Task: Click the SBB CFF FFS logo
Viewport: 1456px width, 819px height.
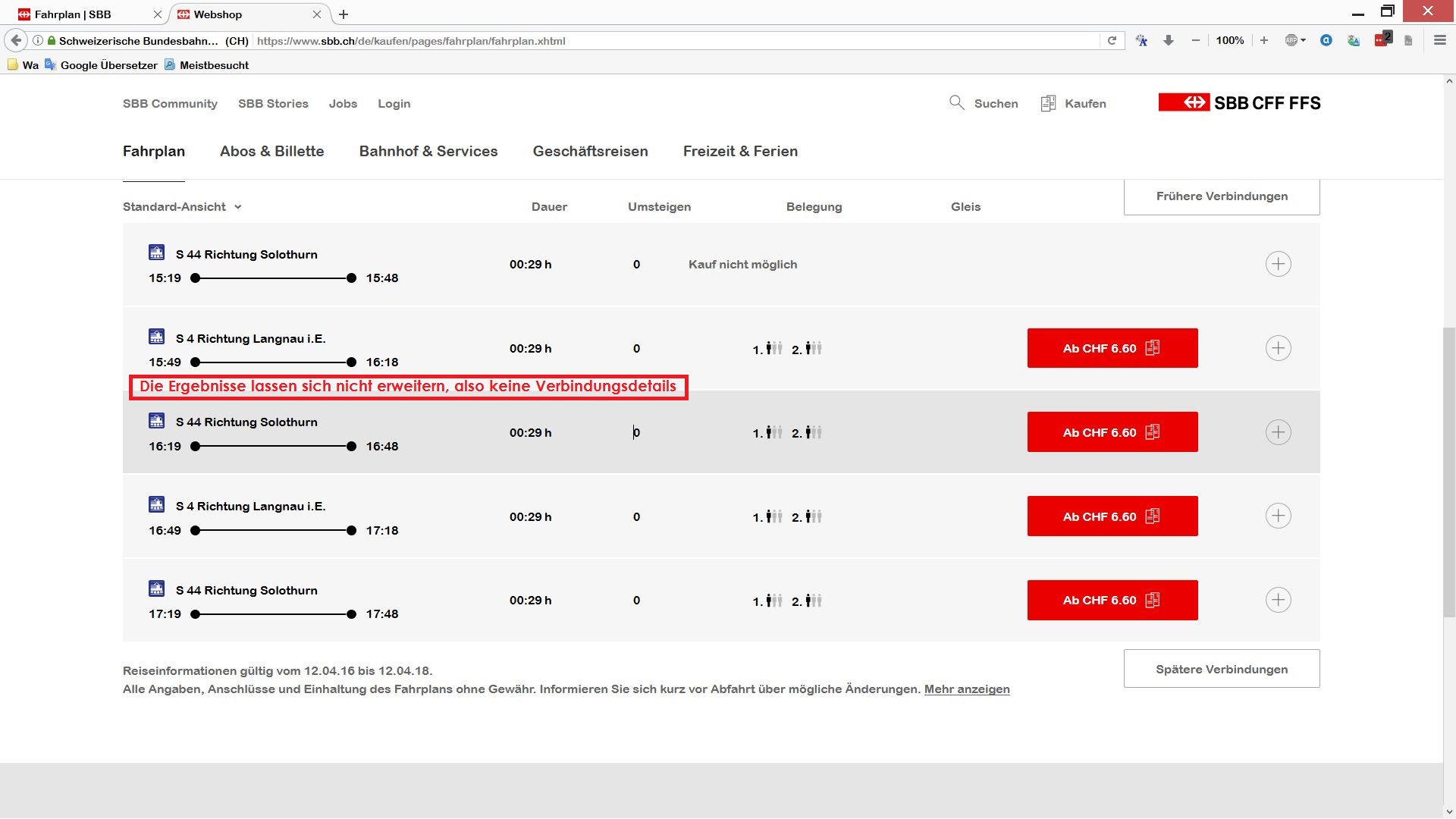Action: 1239,102
